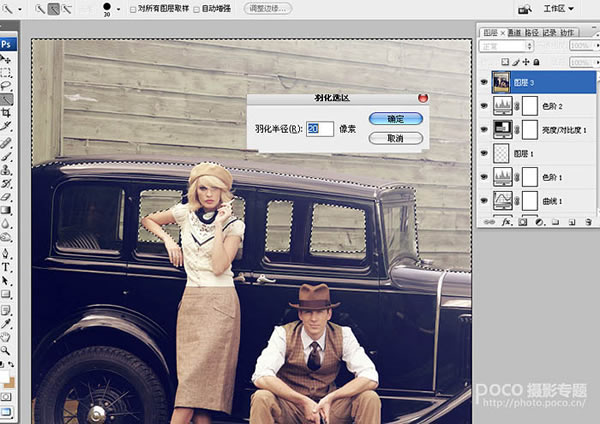The height and width of the screenshot is (424, 600).
Task: Hide the 图层 3 layer eye
Action: [485, 81]
